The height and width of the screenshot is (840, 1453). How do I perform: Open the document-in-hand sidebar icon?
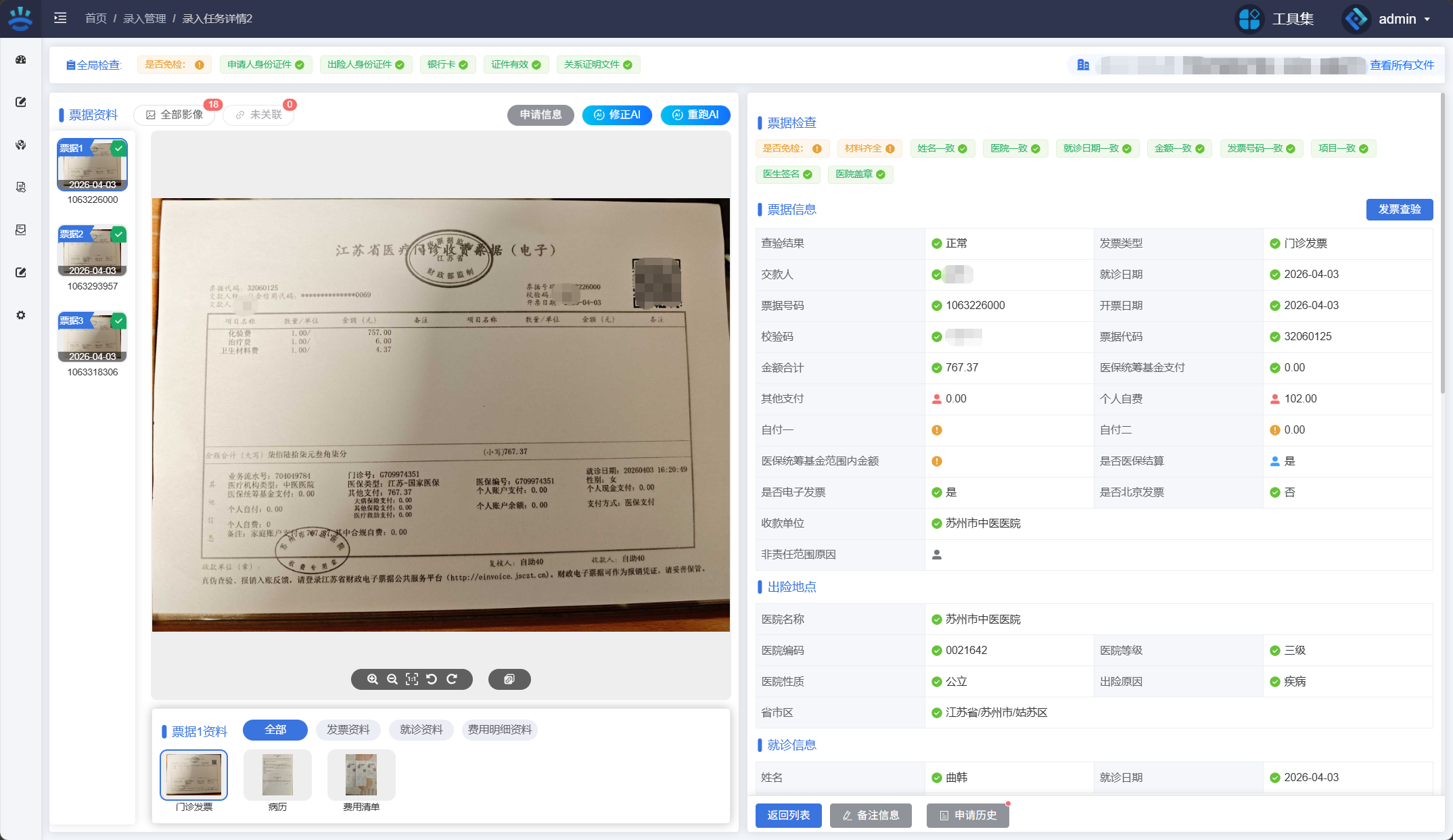click(21, 187)
